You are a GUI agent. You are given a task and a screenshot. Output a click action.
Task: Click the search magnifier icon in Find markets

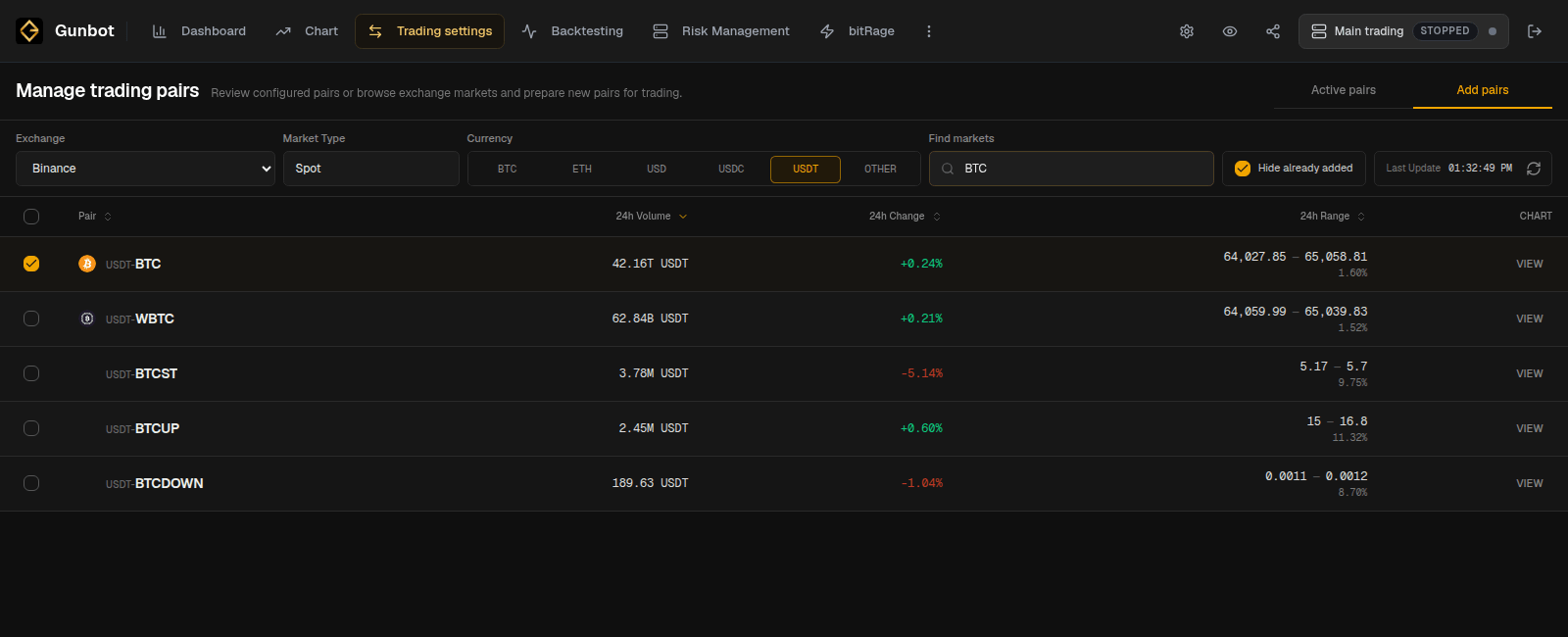(x=948, y=169)
